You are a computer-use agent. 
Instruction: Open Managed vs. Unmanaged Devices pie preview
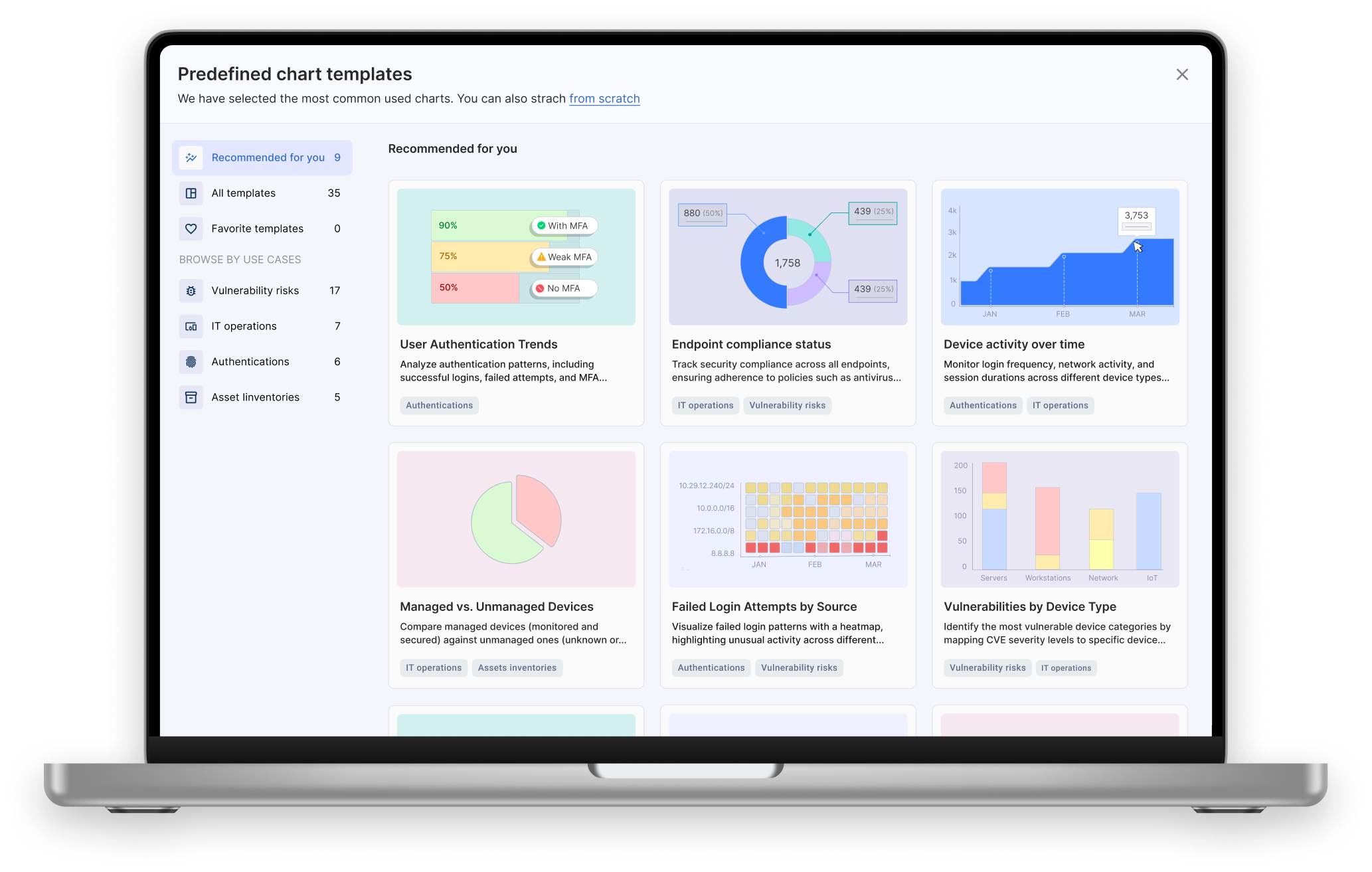point(516,519)
